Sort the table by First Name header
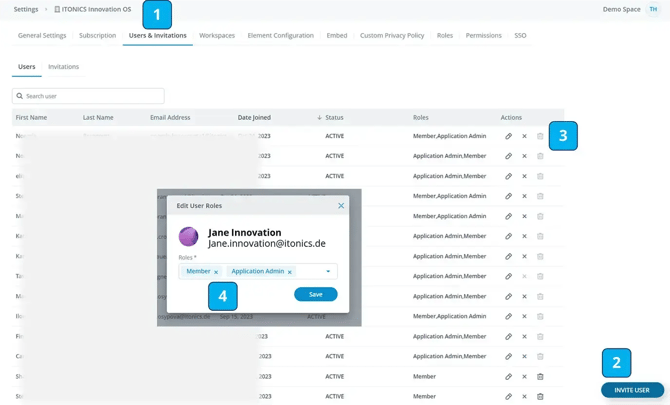Screen dimensions: 670x405 tap(31, 118)
